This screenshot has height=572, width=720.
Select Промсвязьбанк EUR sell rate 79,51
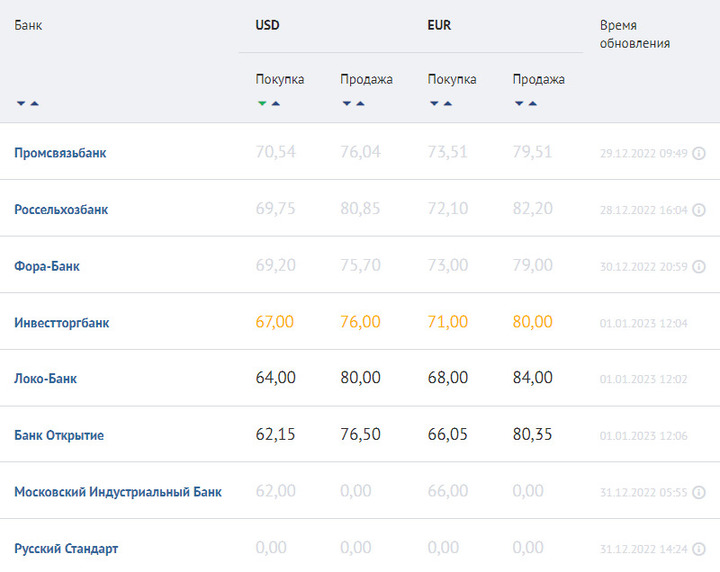coord(532,152)
